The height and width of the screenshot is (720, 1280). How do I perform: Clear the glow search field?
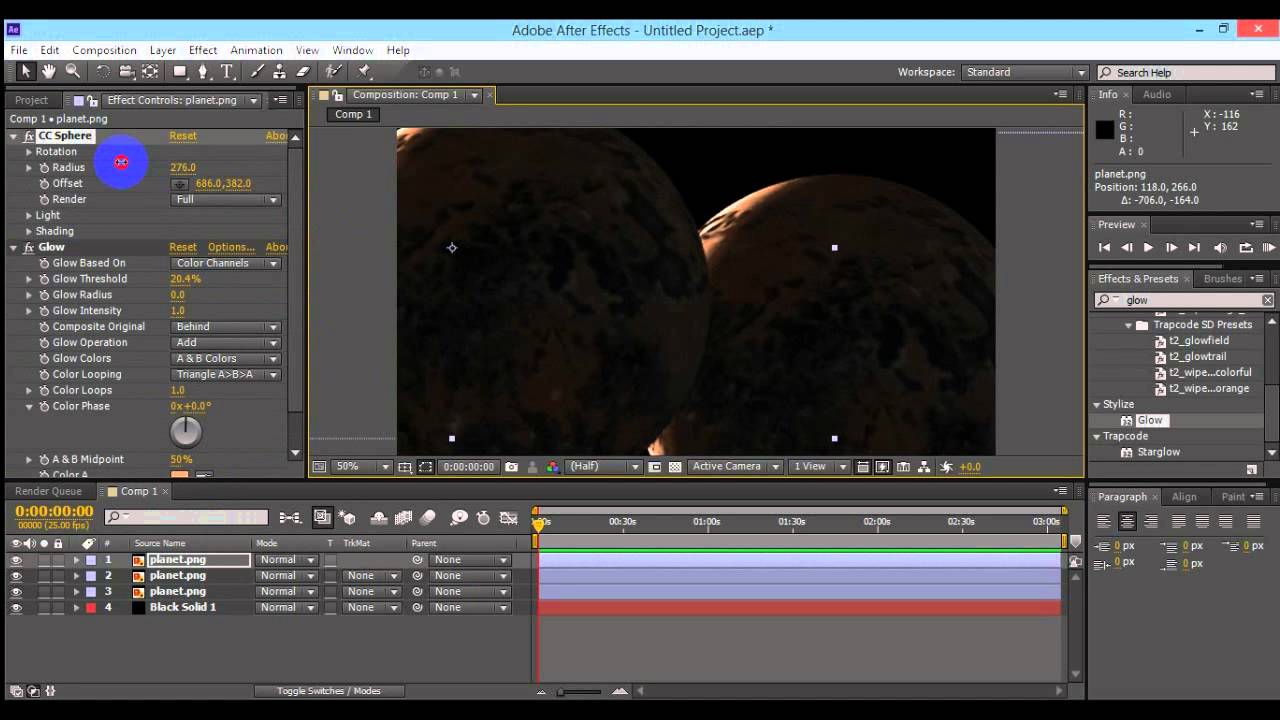click(x=1267, y=300)
